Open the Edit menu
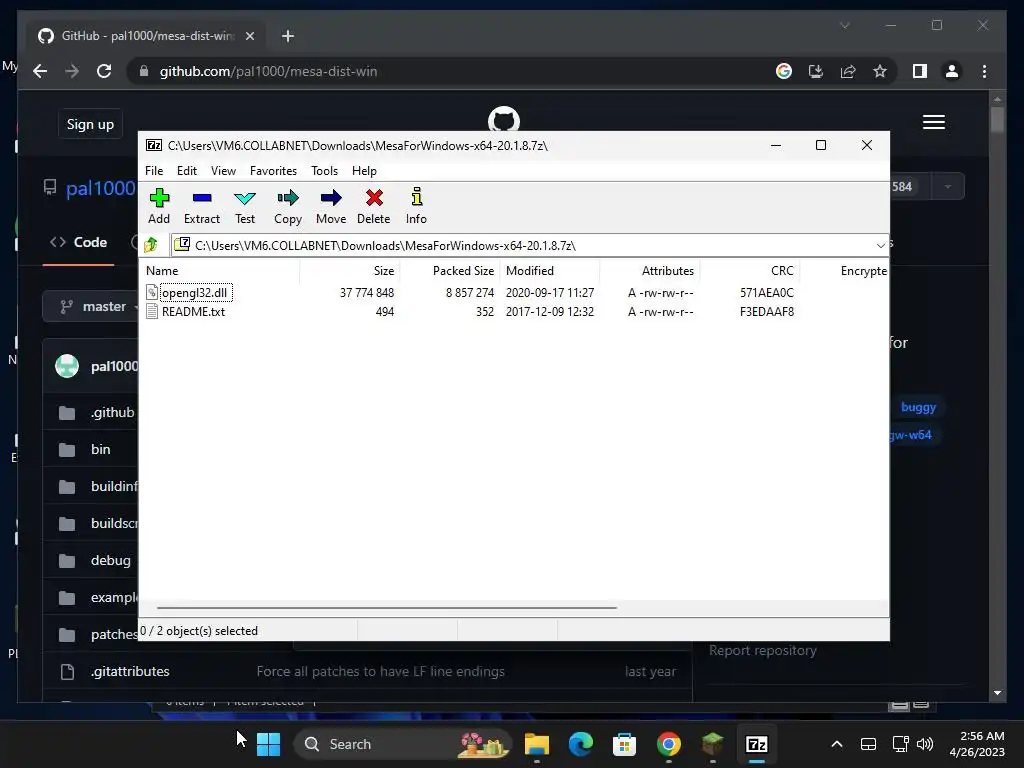 187,170
